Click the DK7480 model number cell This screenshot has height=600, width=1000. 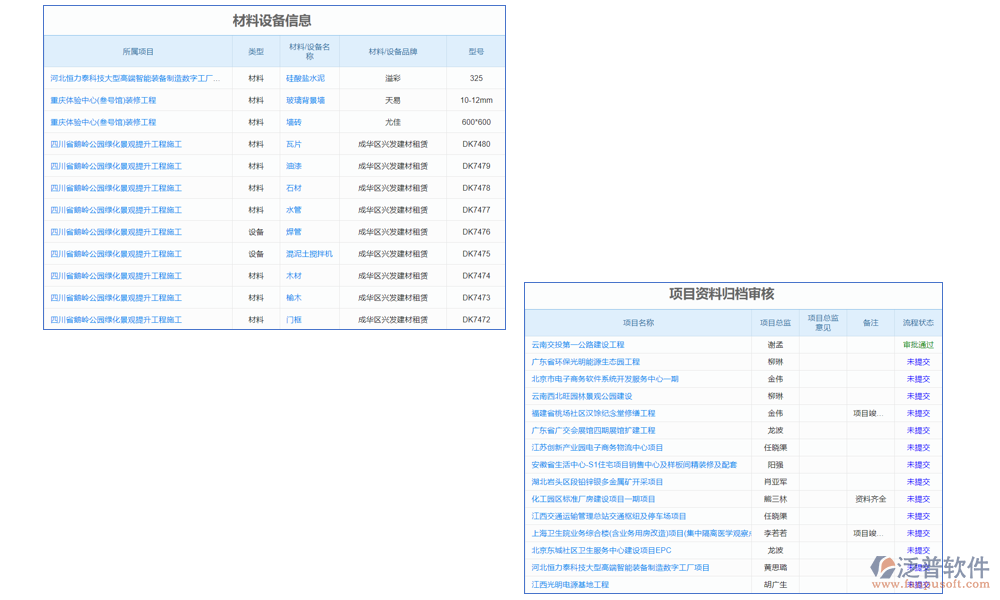click(x=476, y=144)
